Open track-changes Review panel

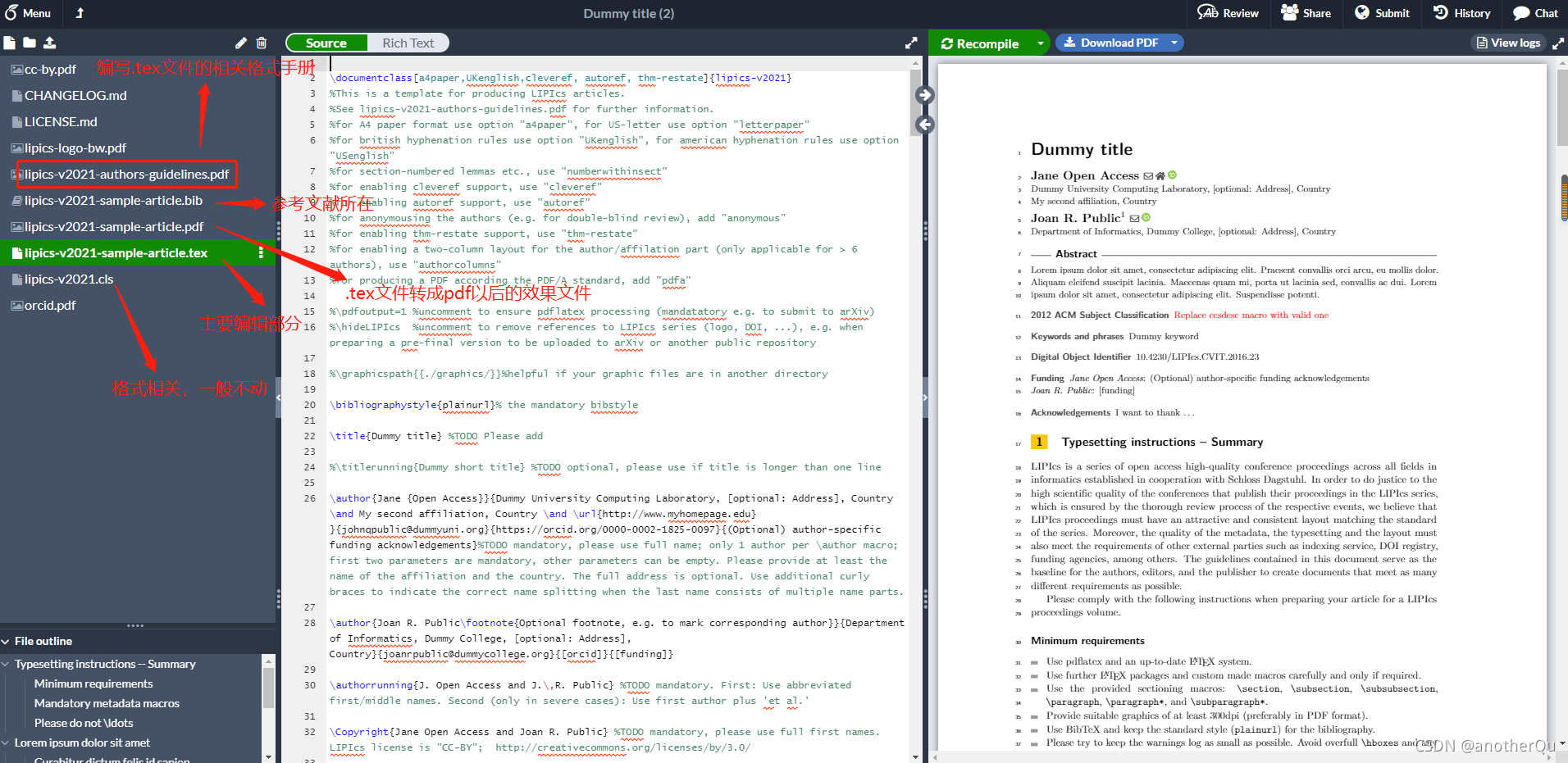[1228, 13]
